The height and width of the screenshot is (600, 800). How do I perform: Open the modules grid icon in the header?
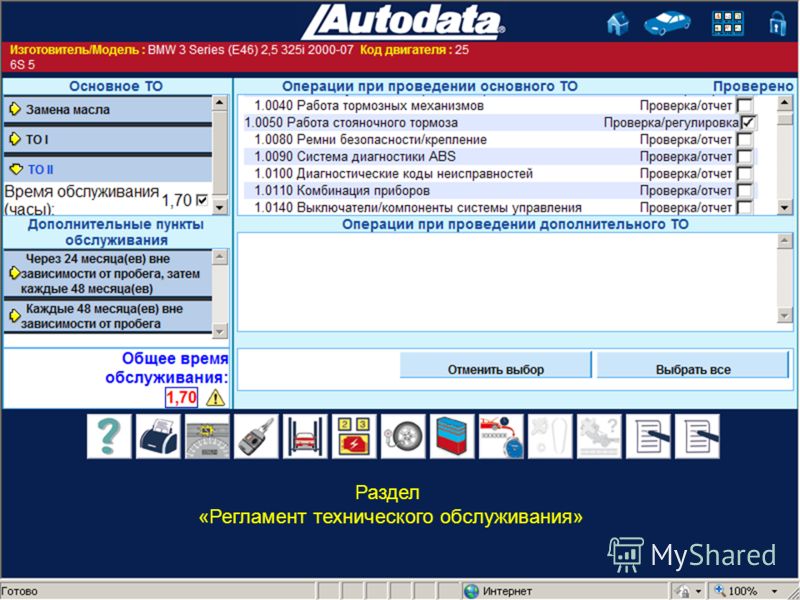(728, 23)
